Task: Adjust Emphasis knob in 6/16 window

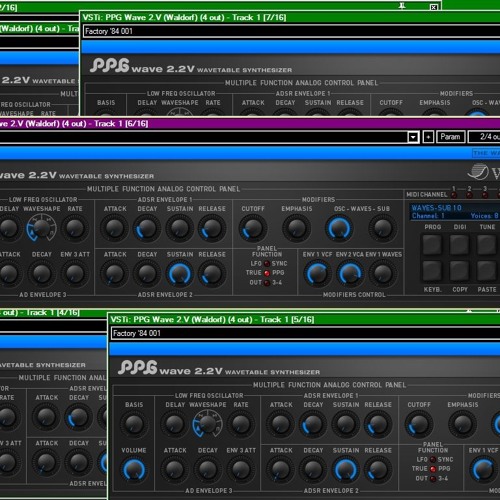Action: point(296,228)
